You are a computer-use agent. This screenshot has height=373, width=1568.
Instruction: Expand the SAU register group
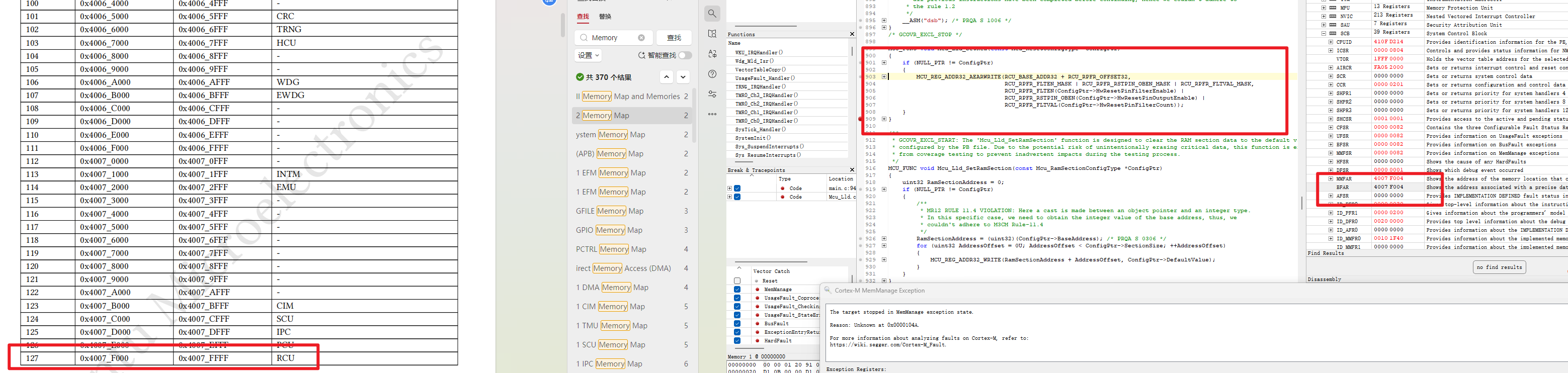click(1324, 25)
